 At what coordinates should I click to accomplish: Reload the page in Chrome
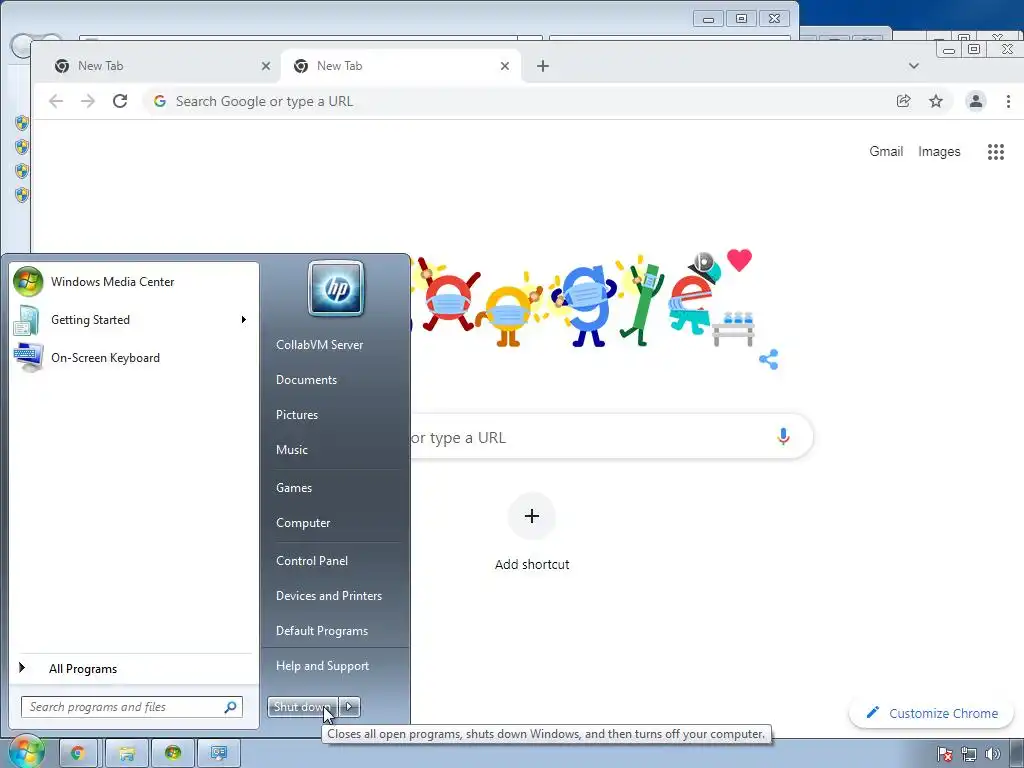(x=120, y=101)
